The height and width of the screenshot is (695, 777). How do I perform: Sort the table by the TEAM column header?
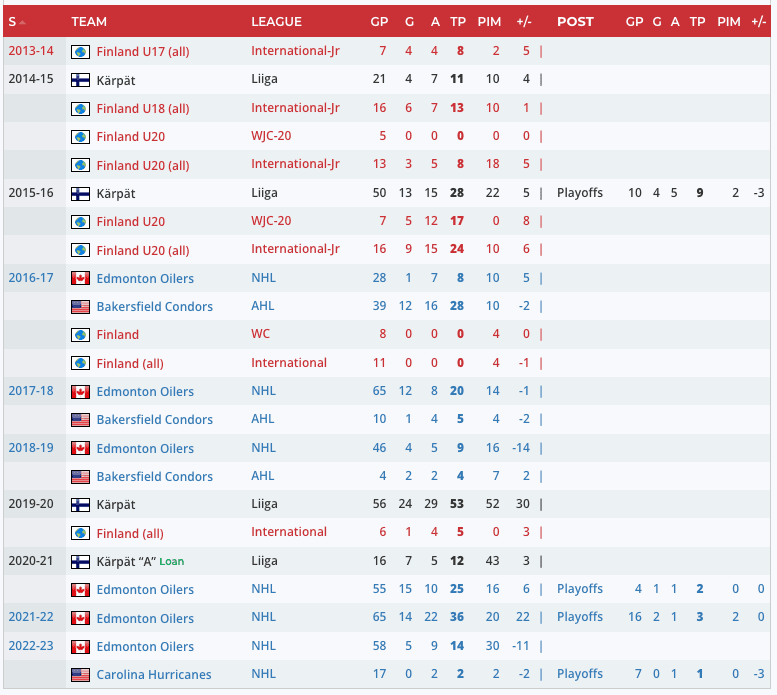point(89,22)
